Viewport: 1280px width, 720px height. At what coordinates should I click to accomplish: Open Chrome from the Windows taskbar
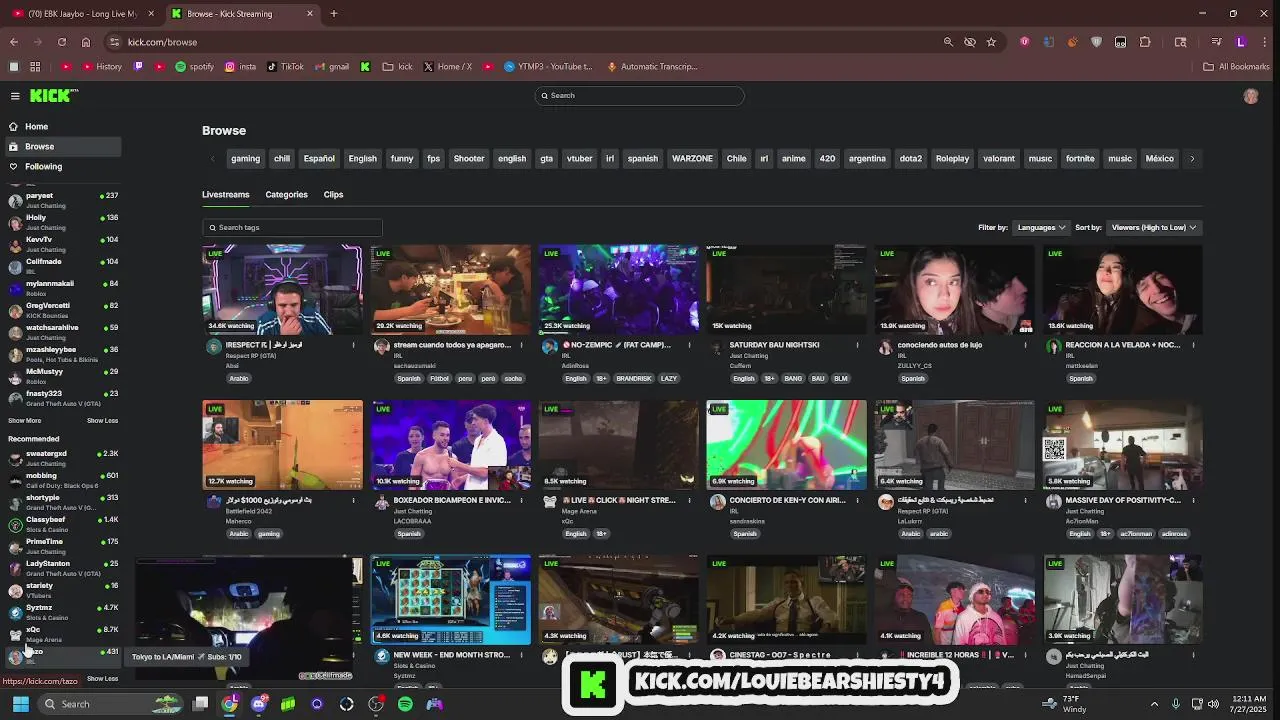230,704
